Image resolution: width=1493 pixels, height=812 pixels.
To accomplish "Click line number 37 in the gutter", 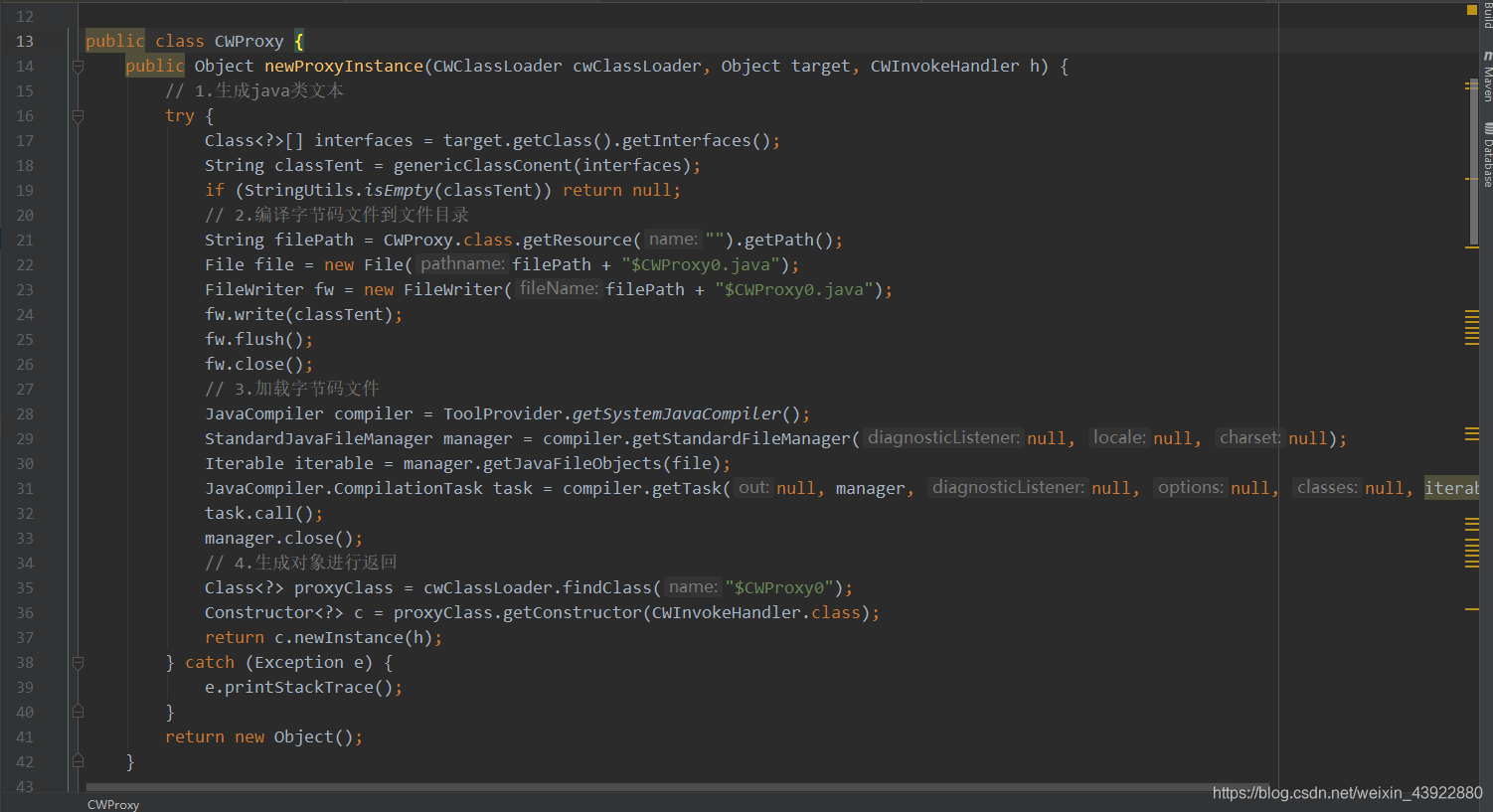I will point(25,638).
